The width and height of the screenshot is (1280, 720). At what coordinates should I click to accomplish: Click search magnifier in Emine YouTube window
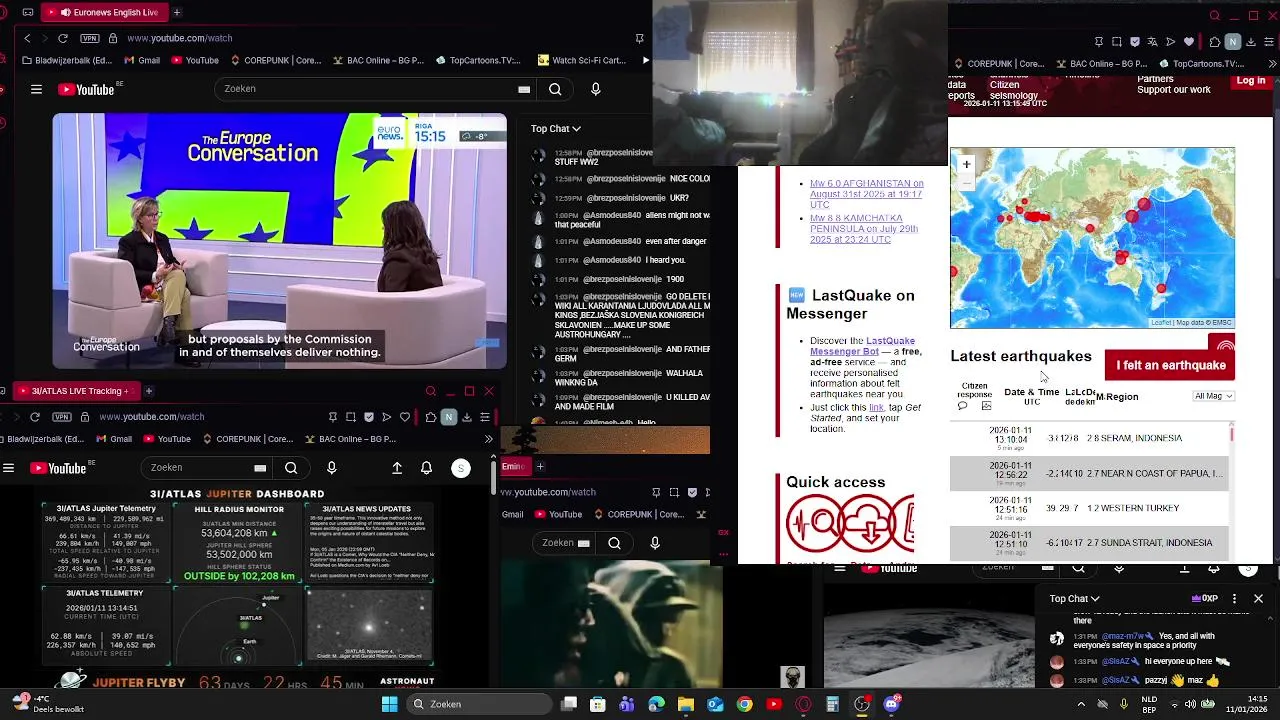point(615,543)
